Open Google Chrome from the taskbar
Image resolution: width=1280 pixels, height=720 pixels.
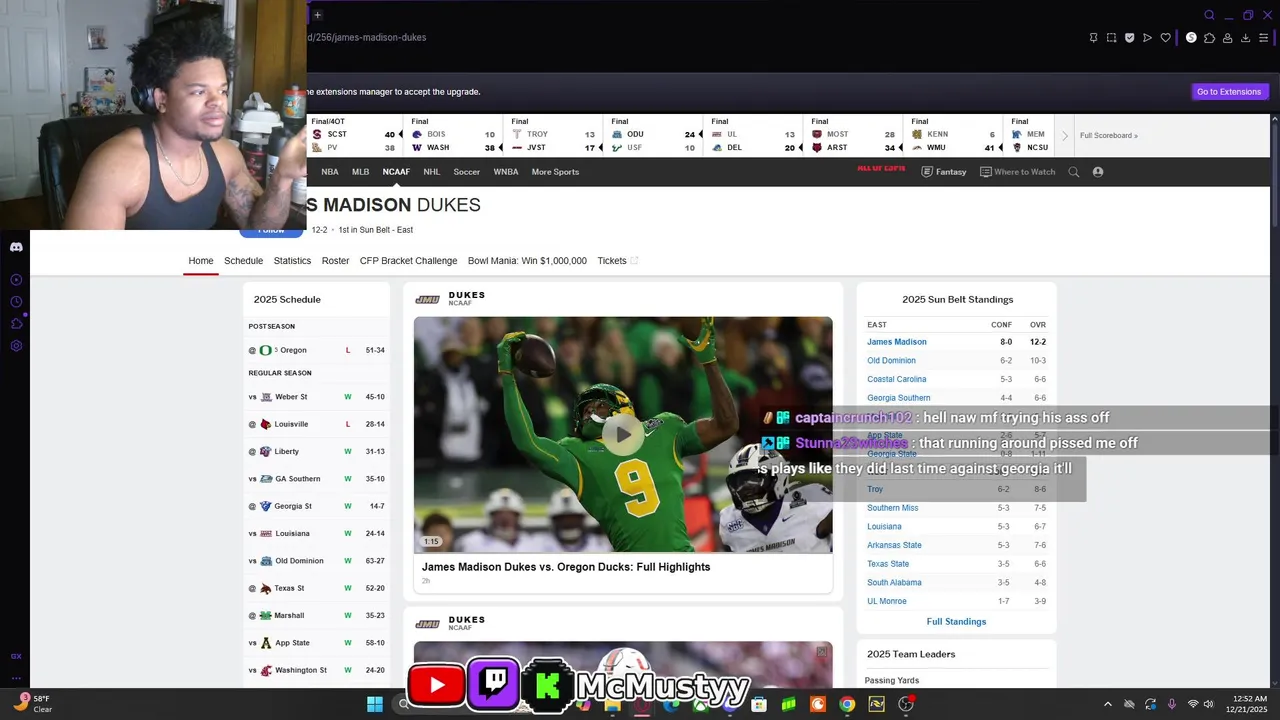[x=847, y=704]
